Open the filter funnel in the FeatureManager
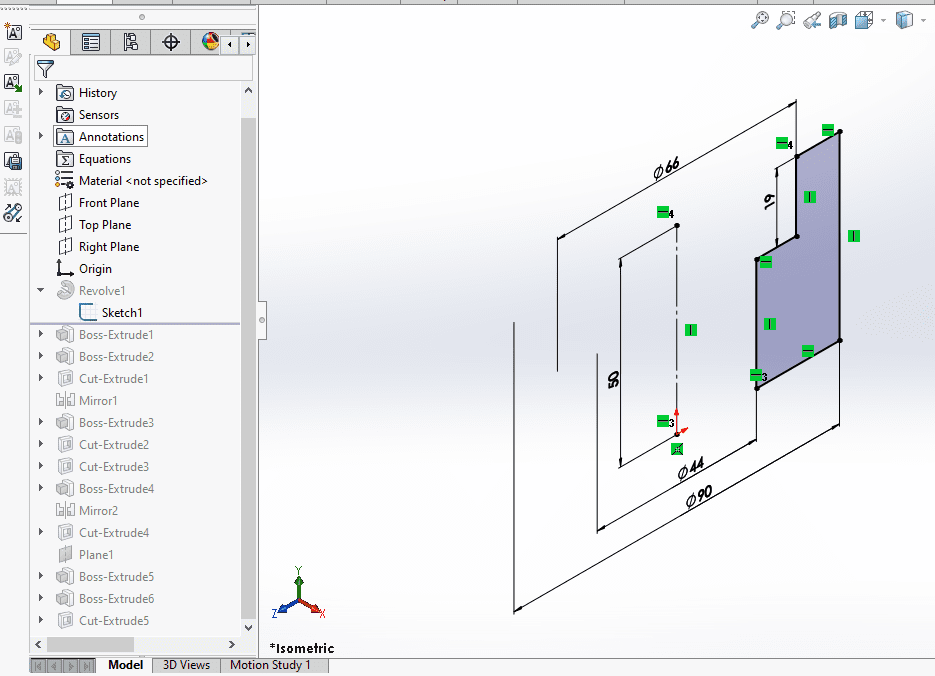935x676 pixels. click(x=45, y=69)
